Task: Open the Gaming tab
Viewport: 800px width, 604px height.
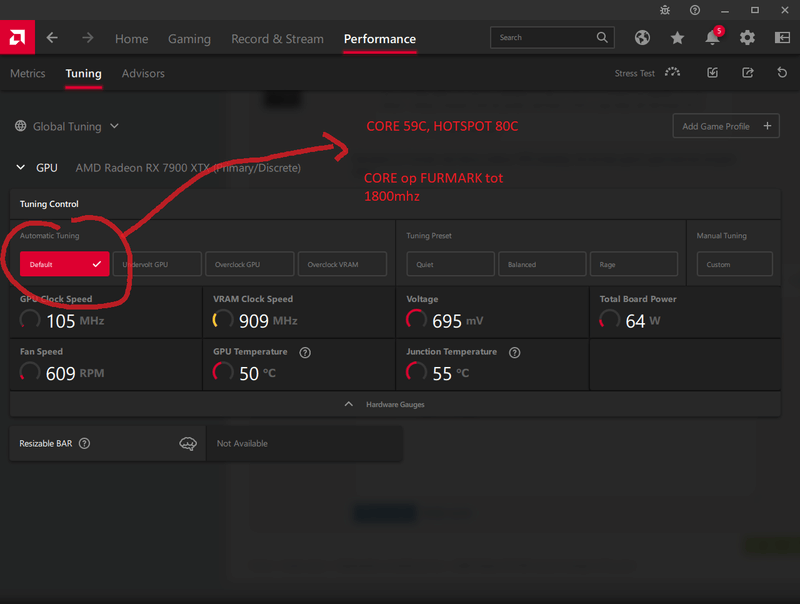Action: coord(189,39)
